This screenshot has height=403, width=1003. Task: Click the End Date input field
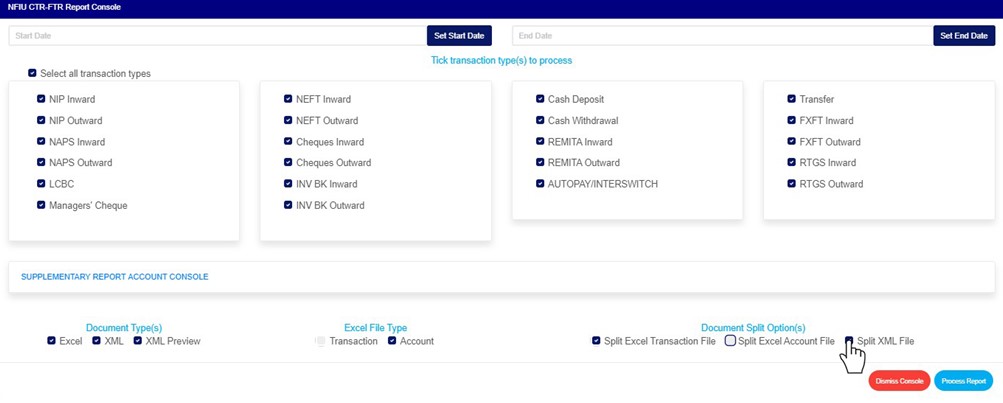[x=722, y=36]
